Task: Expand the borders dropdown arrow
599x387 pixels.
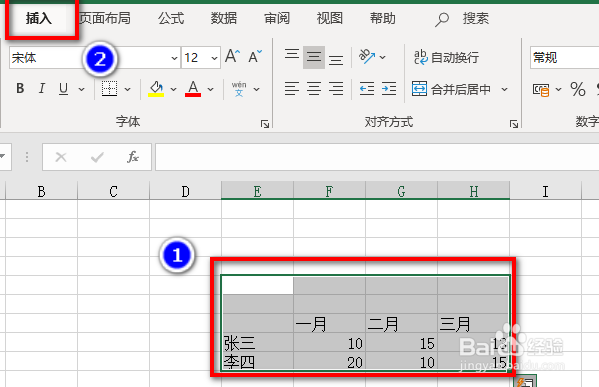Action: (128, 89)
